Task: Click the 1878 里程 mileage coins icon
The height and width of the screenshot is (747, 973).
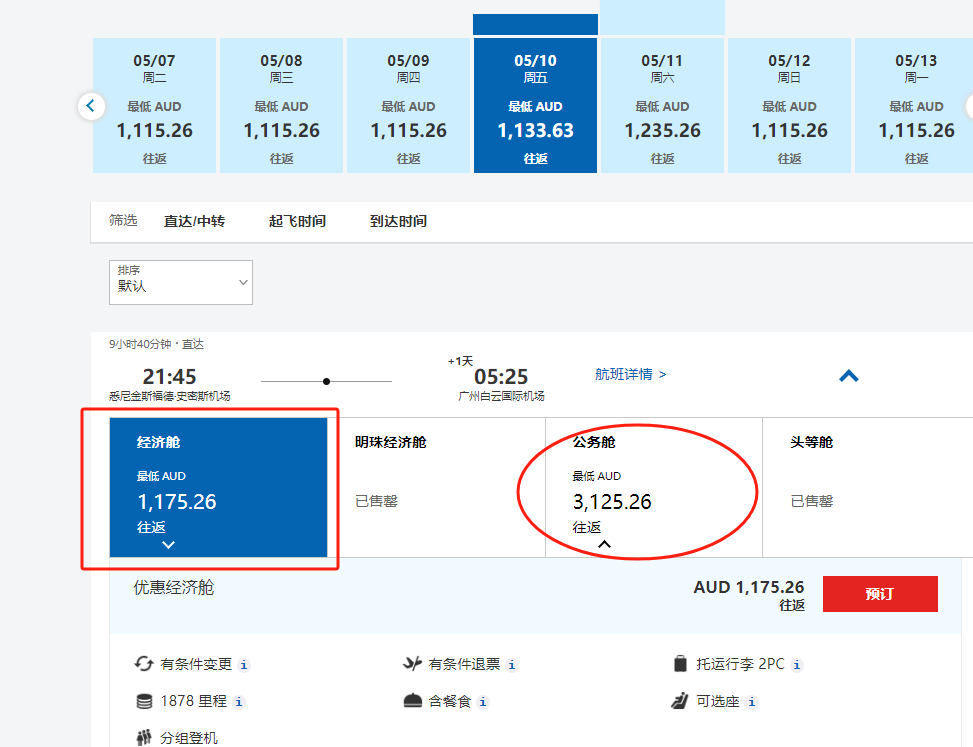Action: point(144,701)
